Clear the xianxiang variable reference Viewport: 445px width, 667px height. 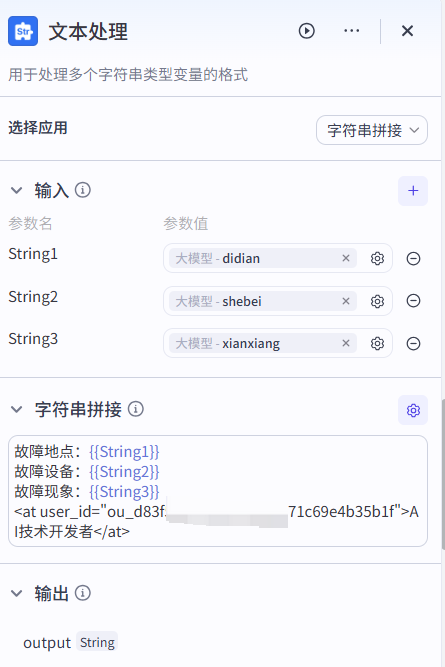(x=346, y=343)
